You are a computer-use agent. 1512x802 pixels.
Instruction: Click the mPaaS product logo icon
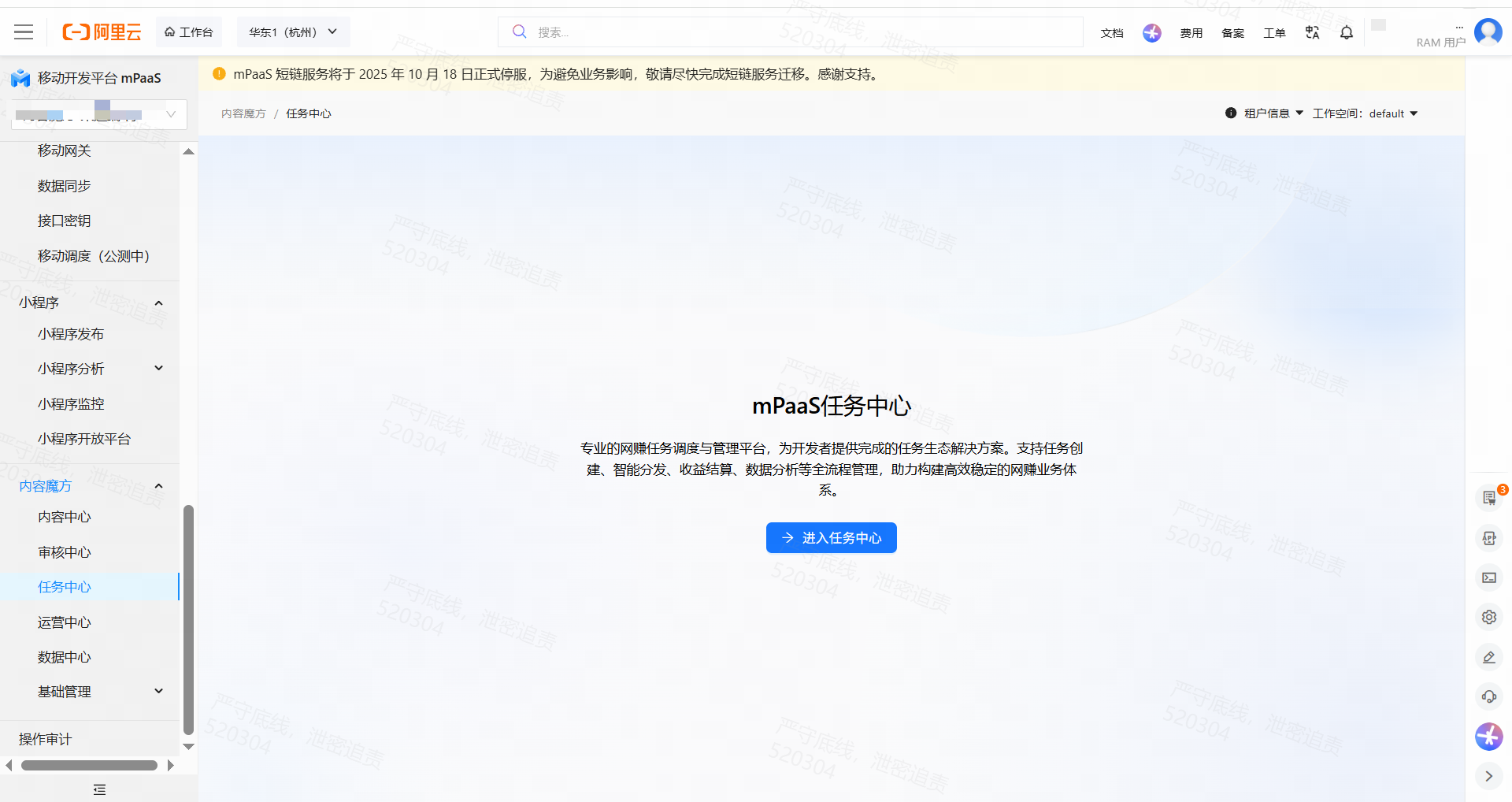tap(20, 78)
